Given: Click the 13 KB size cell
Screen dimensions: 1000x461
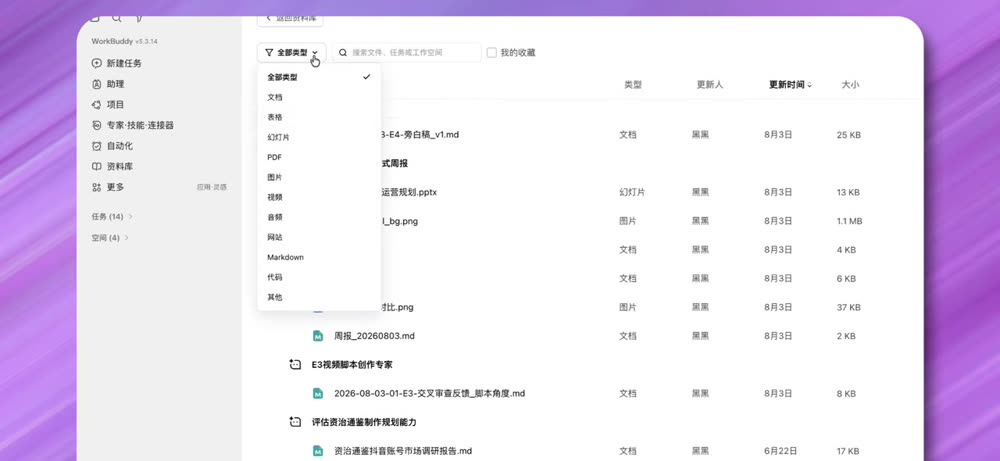Looking at the screenshot, I should 848,193.
